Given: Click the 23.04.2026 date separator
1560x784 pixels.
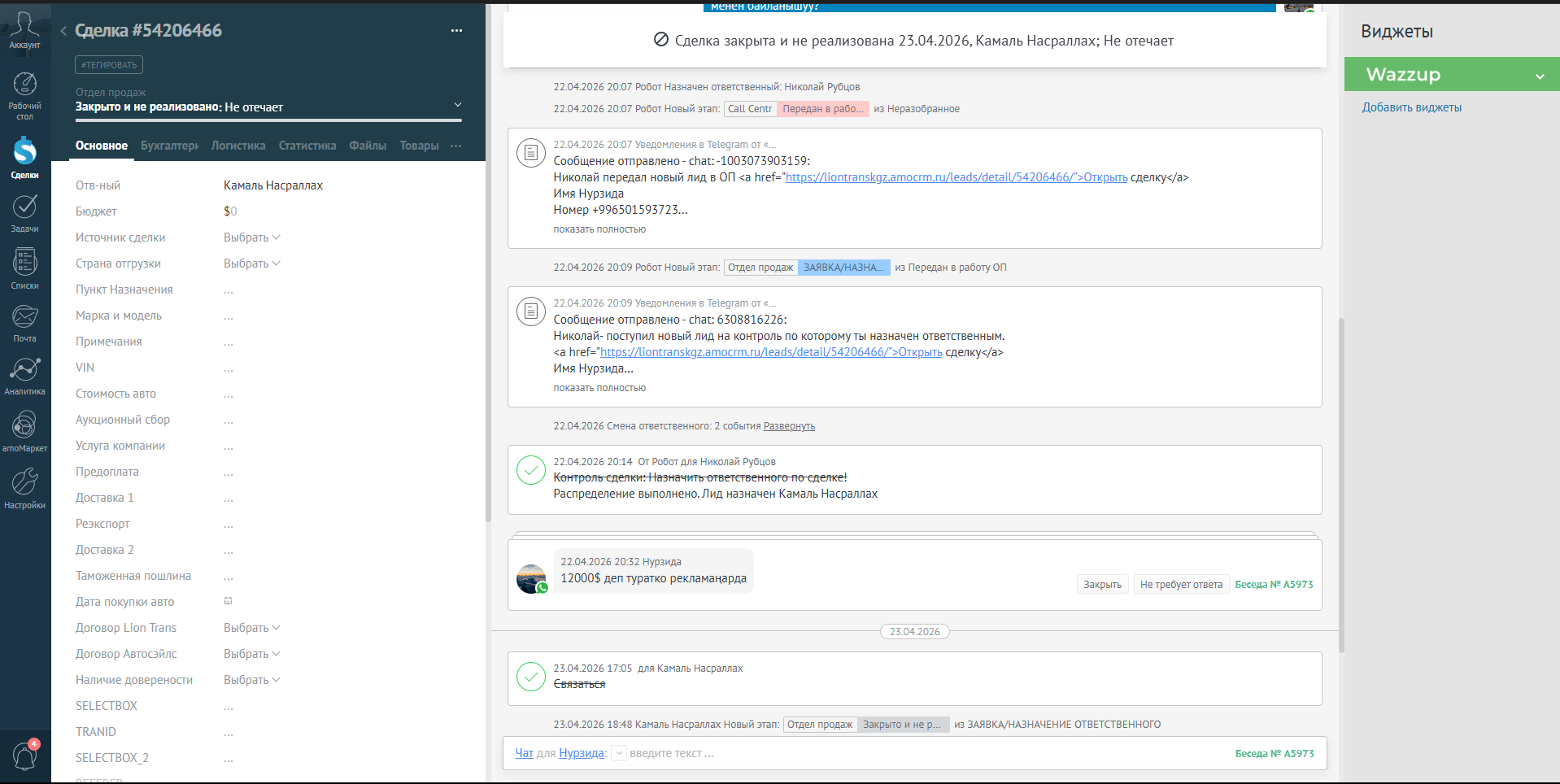Looking at the screenshot, I should point(914,631).
